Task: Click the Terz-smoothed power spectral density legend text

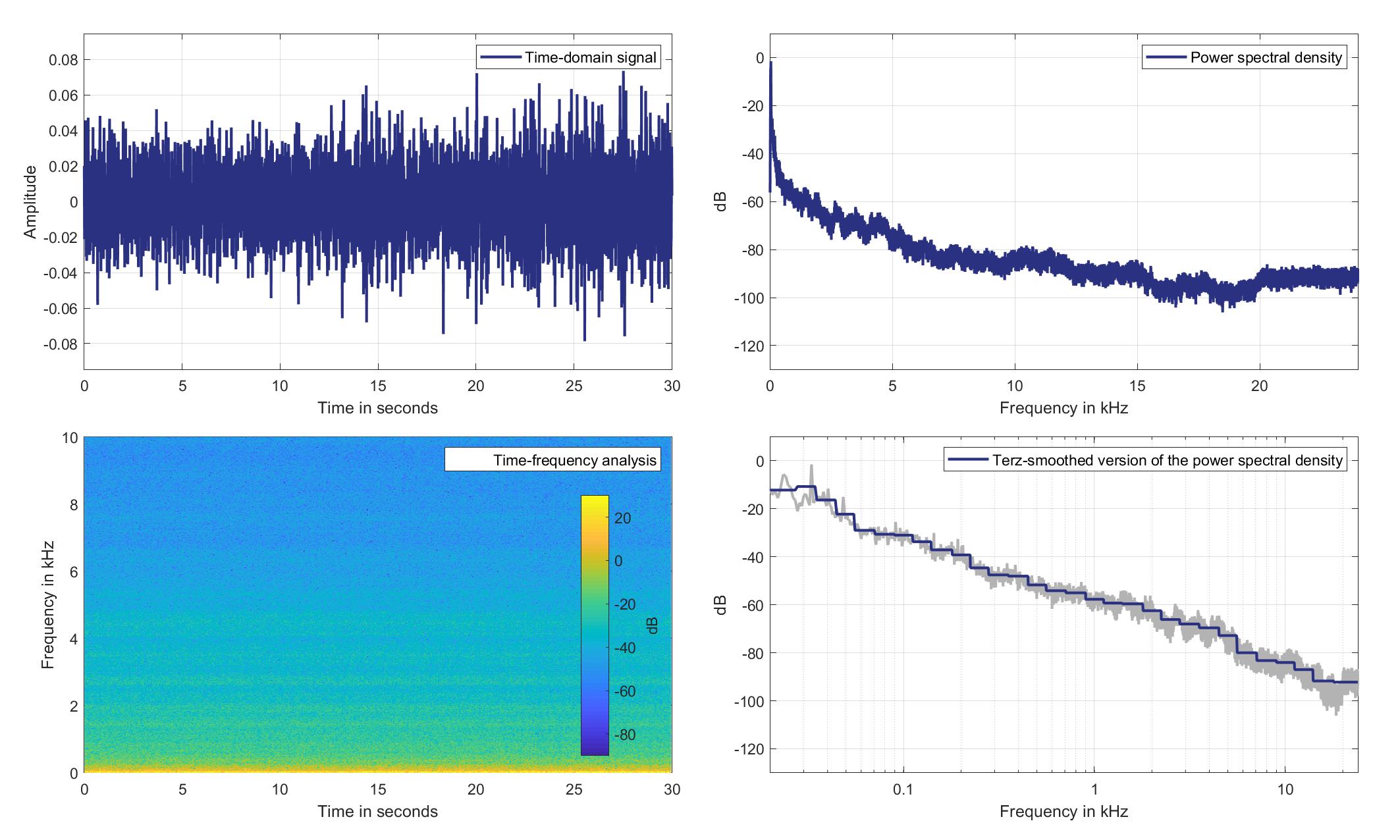Action: coord(1166,459)
